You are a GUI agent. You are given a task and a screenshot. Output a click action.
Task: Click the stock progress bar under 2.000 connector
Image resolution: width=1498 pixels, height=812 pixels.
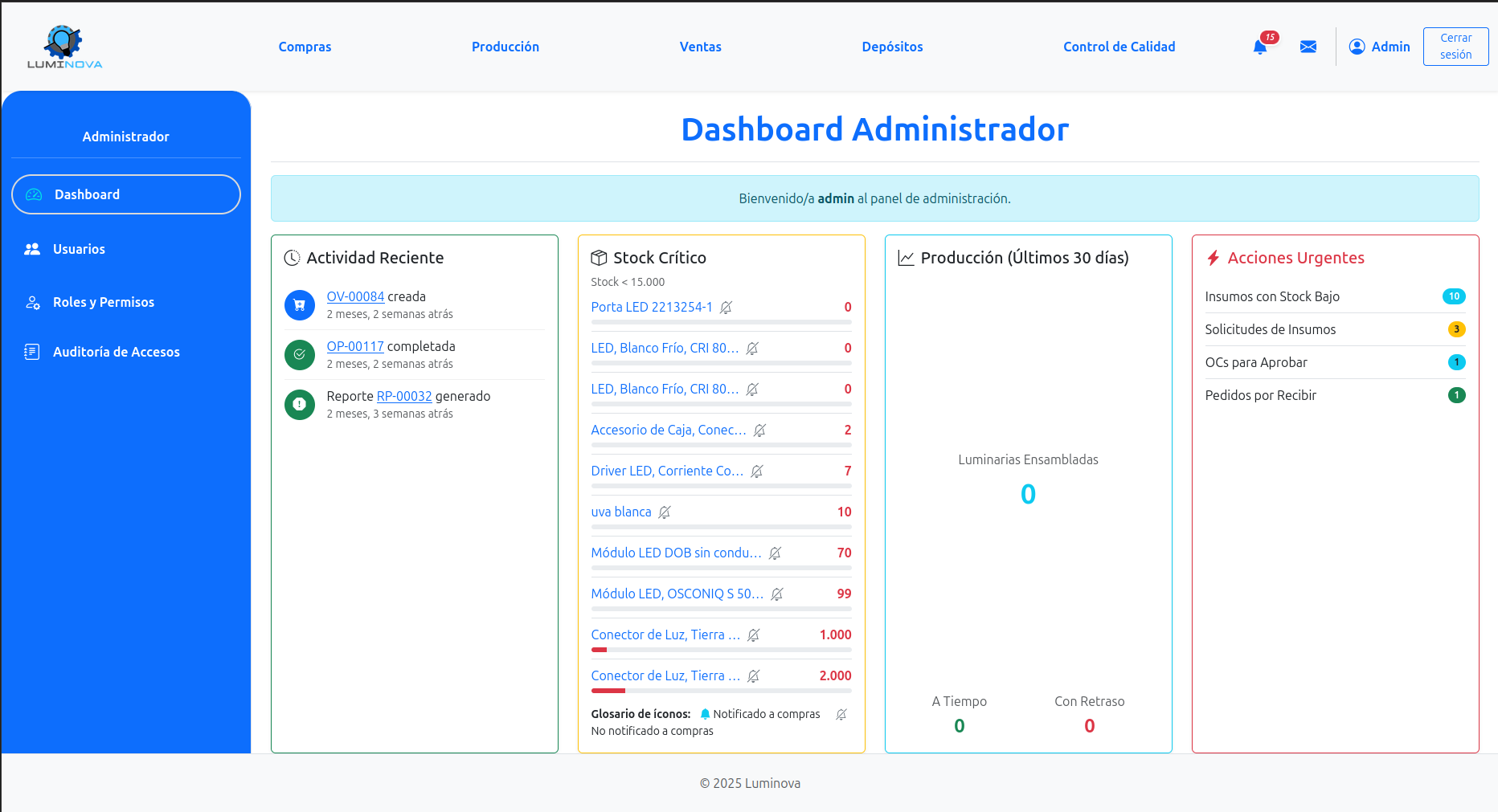pos(721,691)
